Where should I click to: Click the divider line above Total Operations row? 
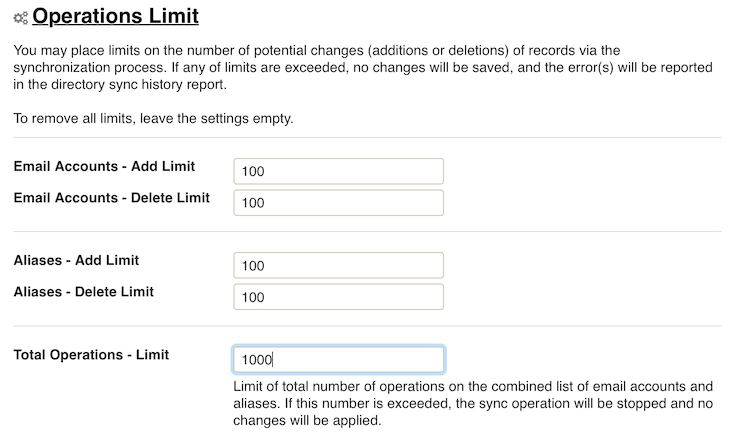367,325
